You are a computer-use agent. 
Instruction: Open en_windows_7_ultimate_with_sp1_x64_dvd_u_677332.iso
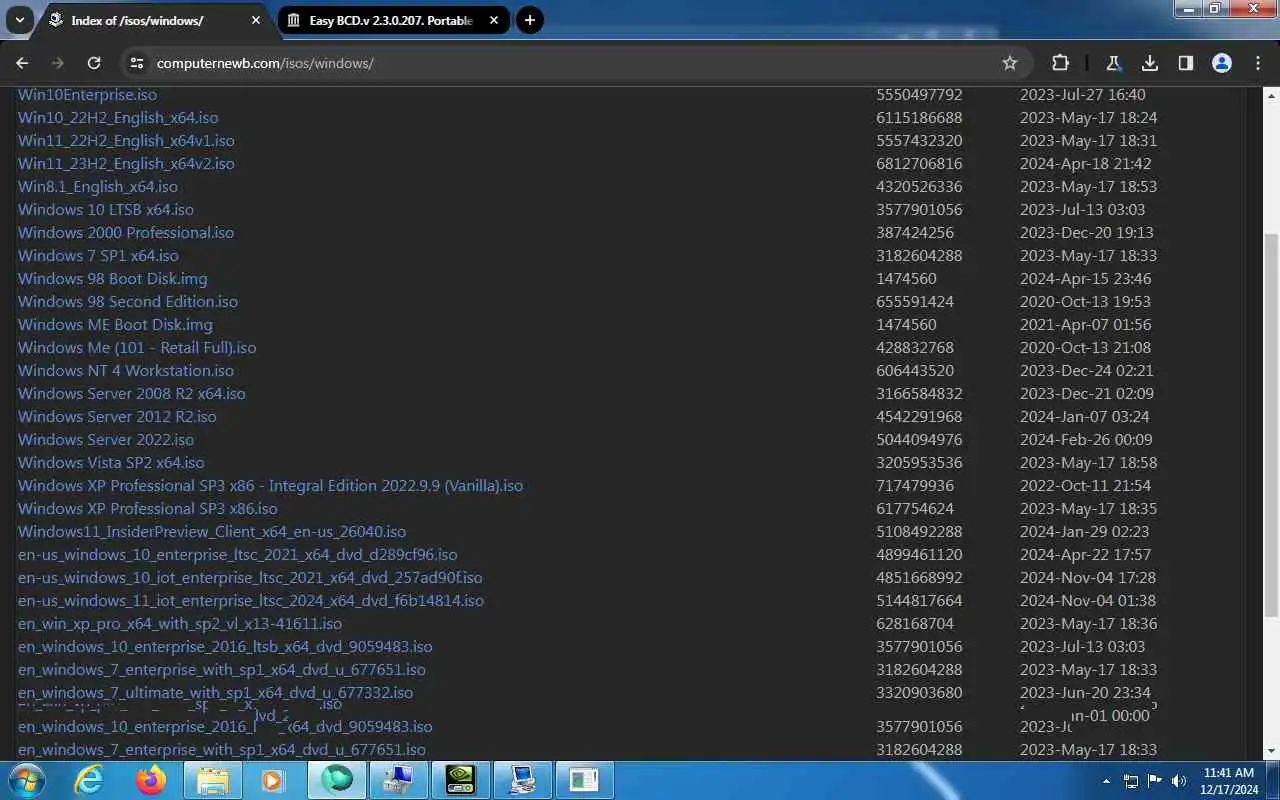(x=215, y=693)
